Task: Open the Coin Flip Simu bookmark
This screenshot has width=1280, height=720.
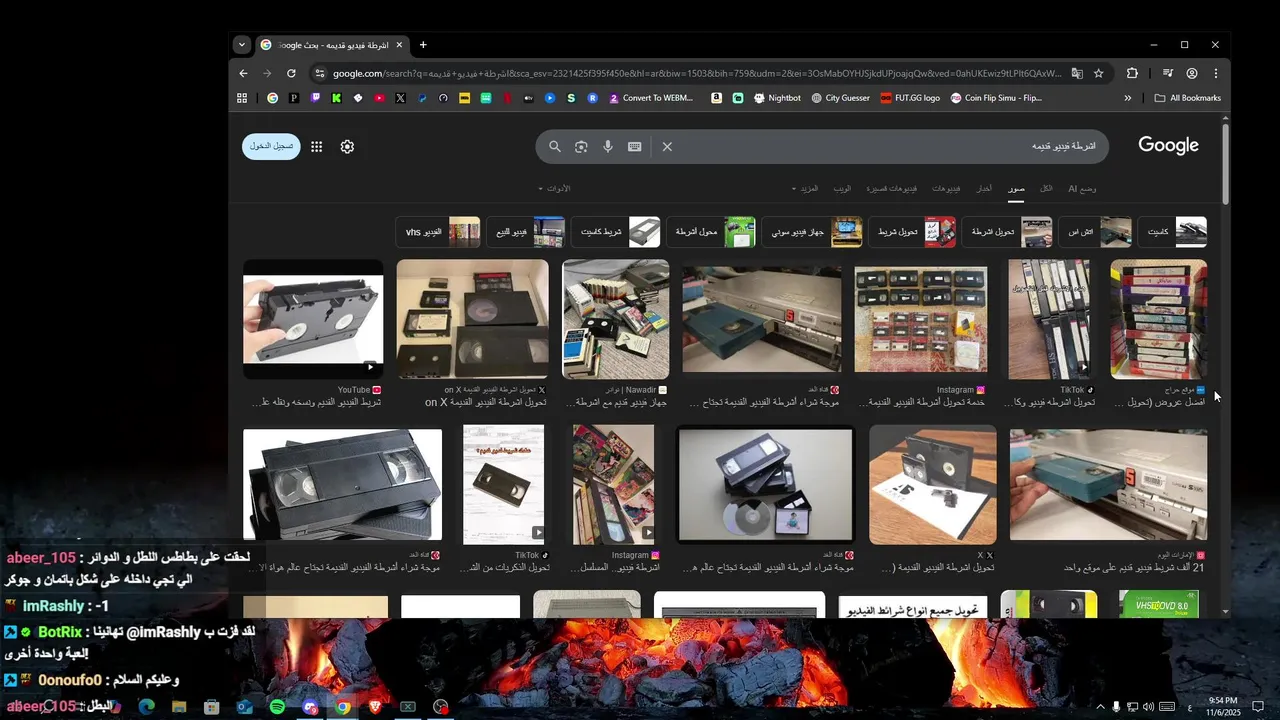Action: (996, 98)
